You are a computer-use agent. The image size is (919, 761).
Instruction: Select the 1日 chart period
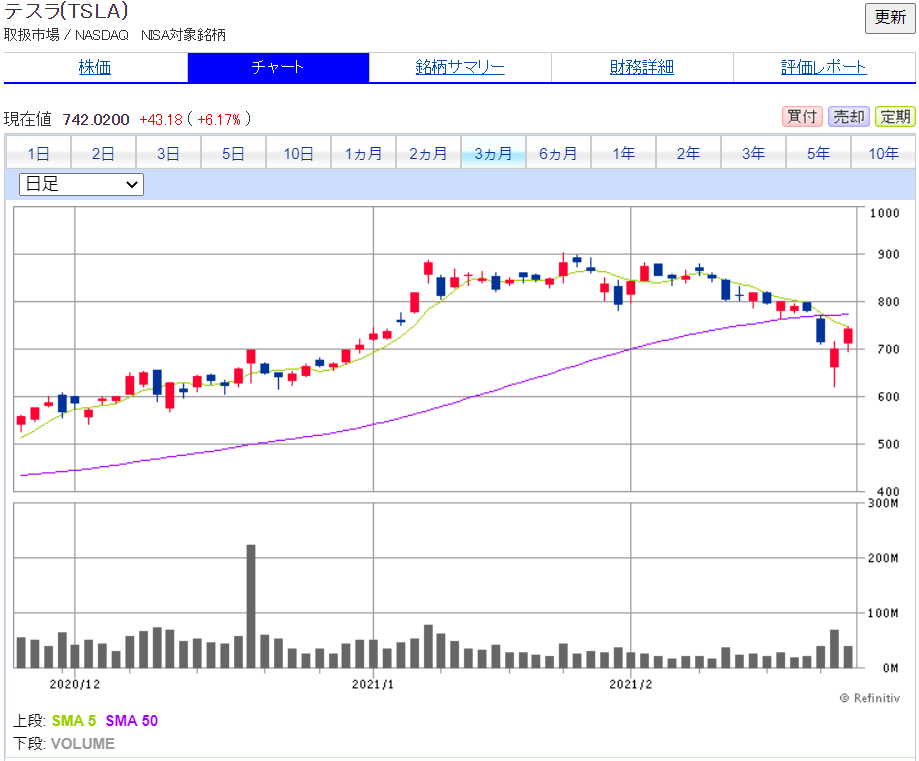tap(39, 154)
